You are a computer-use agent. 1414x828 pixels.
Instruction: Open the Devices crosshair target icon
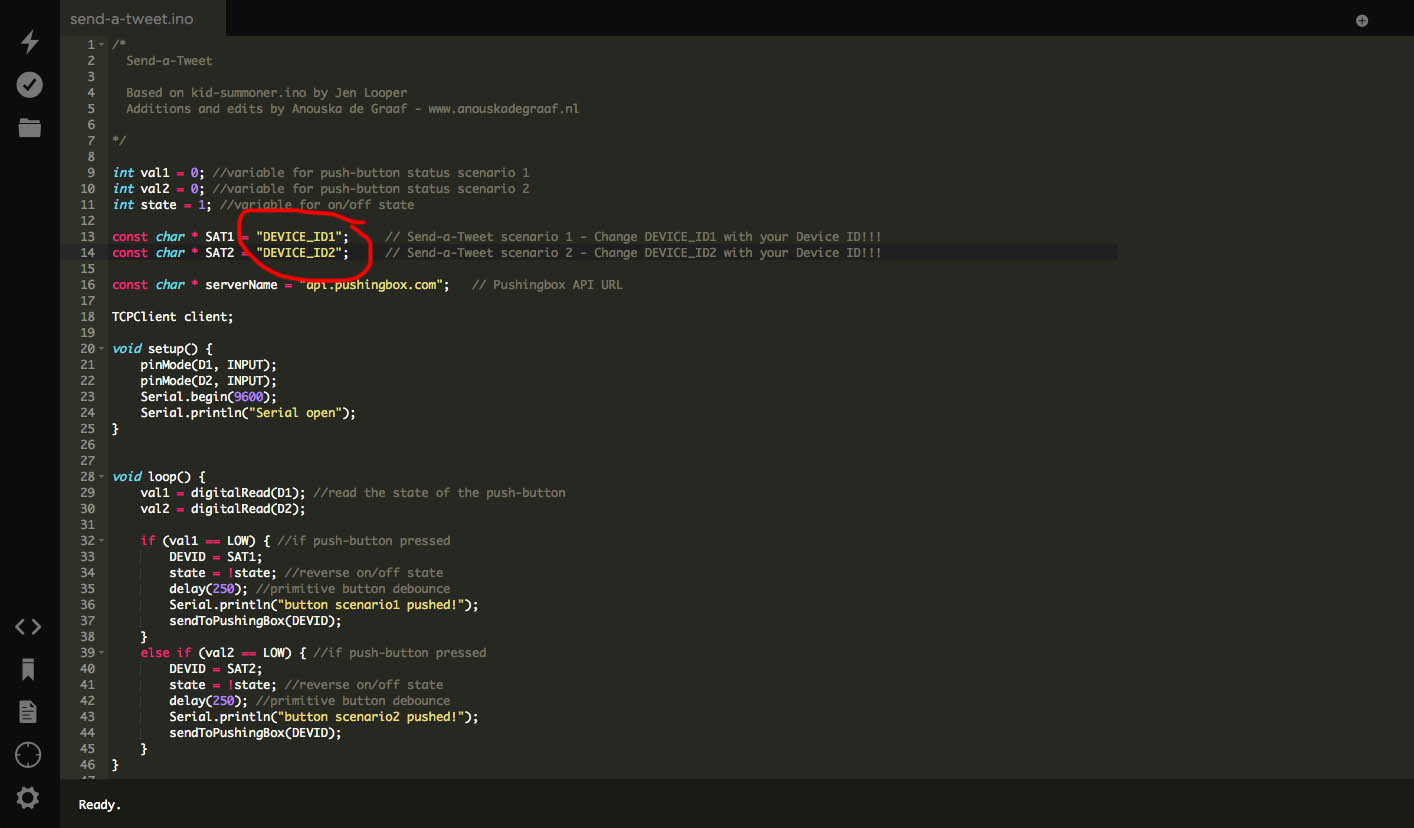28,755
